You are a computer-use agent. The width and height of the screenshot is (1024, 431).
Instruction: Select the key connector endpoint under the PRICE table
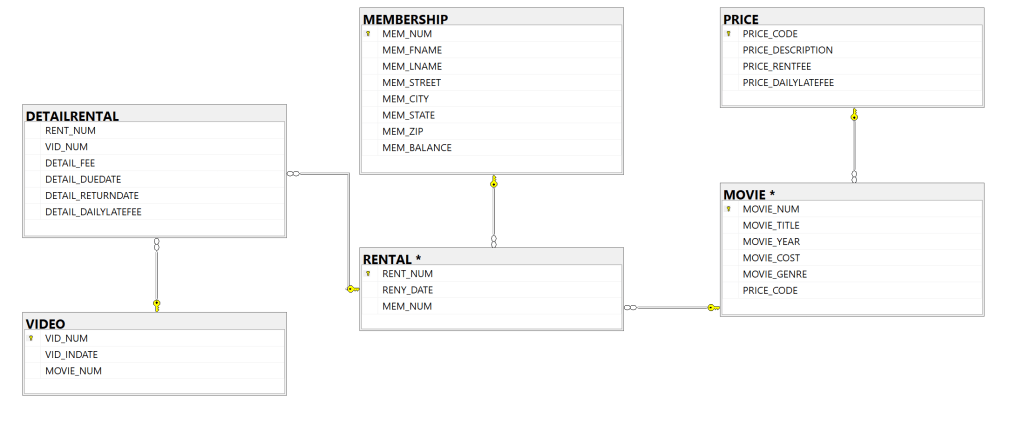tap(854, 116)
